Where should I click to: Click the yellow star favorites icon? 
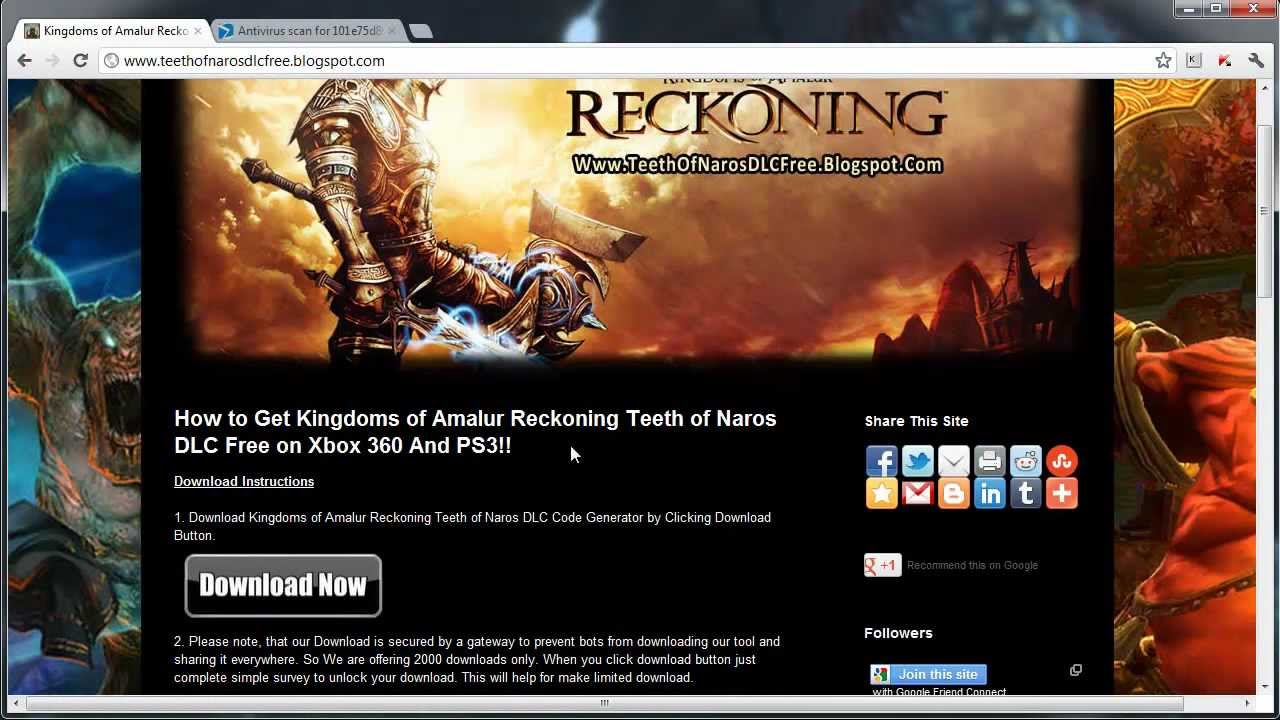pos(882,493)
